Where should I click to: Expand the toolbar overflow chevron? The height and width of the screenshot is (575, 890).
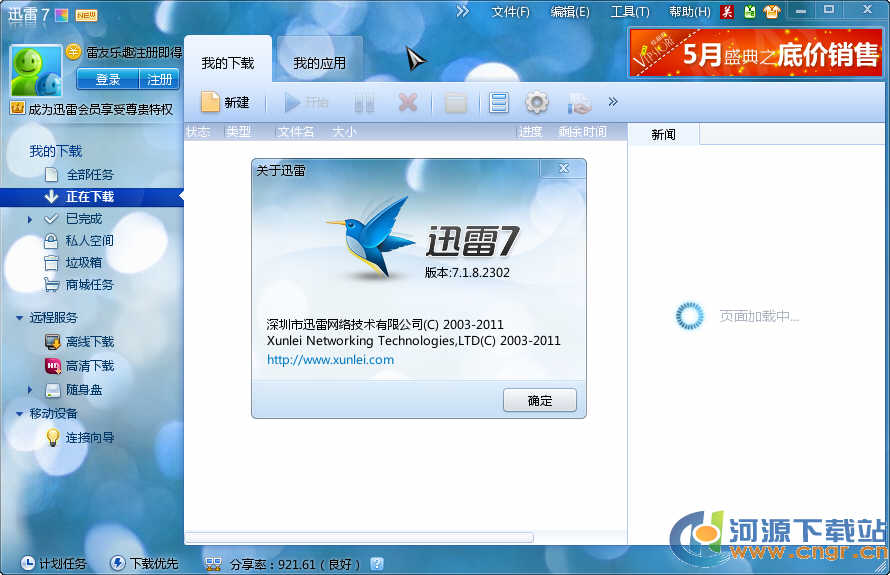(x=613, y=102)
